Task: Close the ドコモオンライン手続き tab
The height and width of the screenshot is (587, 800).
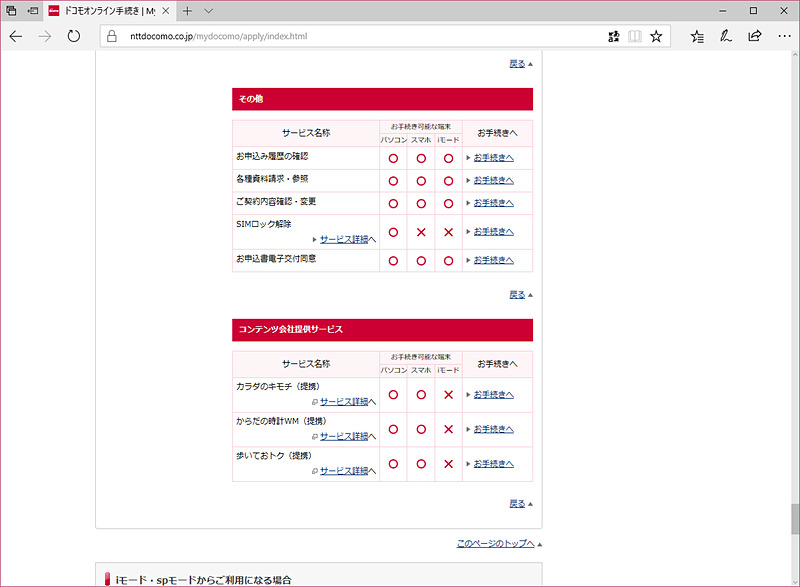Action: click(166, 11)
